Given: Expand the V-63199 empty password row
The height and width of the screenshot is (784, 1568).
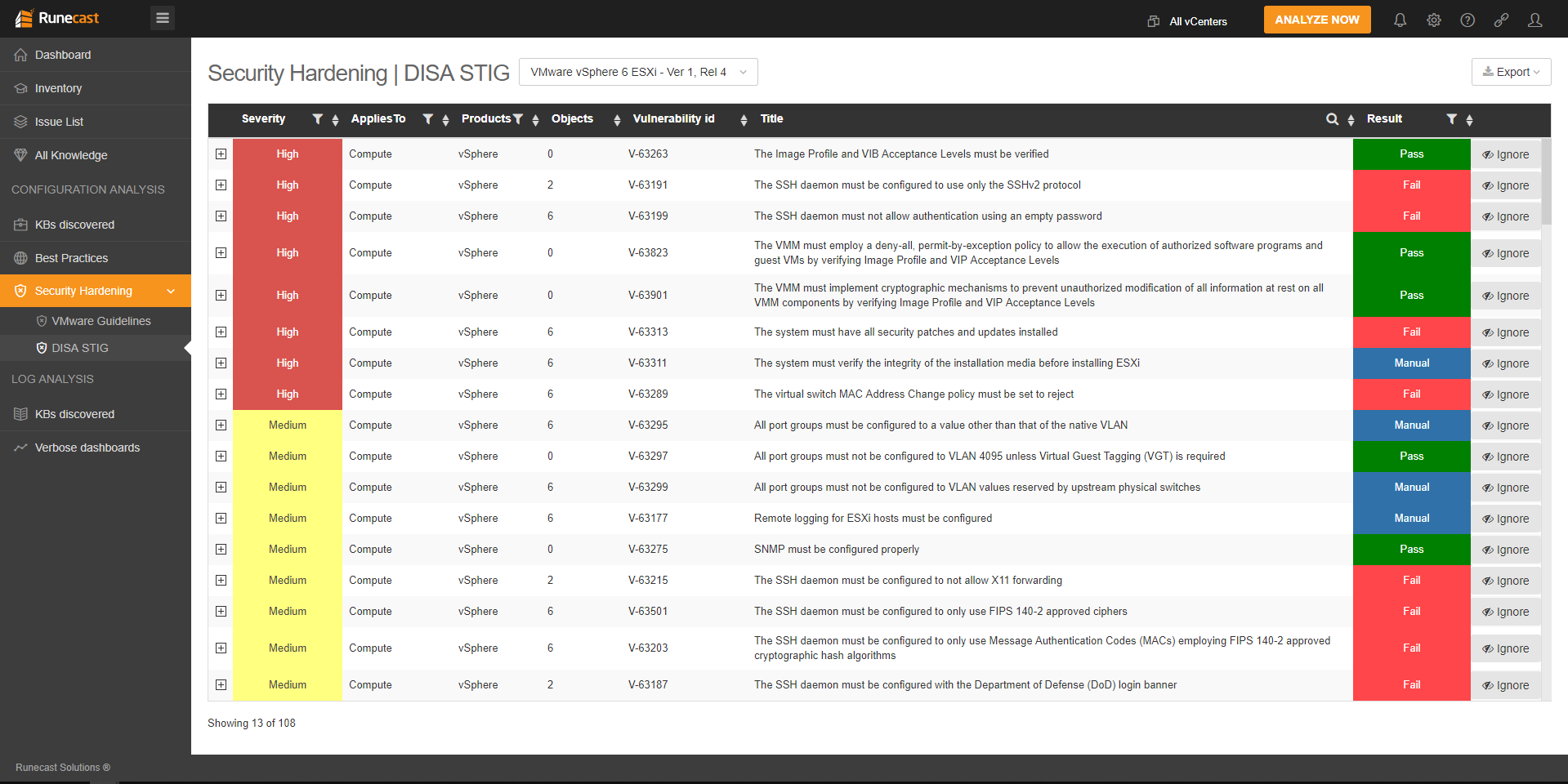Looking at the screenshot, I should point(221,216).
